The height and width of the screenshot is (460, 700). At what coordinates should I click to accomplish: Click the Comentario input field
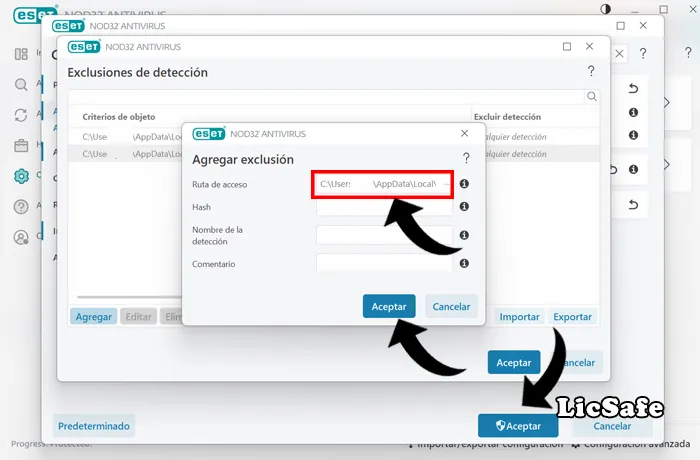pyautogui.click(x=384, y=263)
